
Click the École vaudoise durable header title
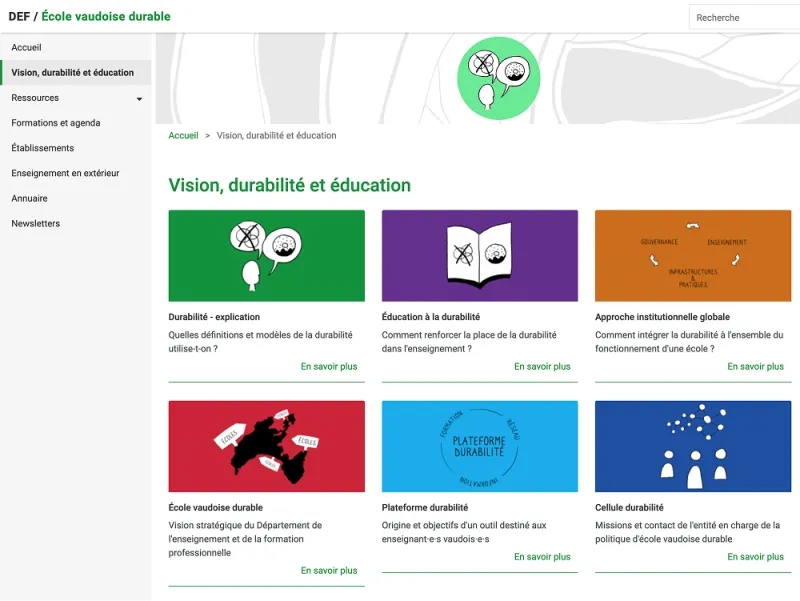point(106,16)
